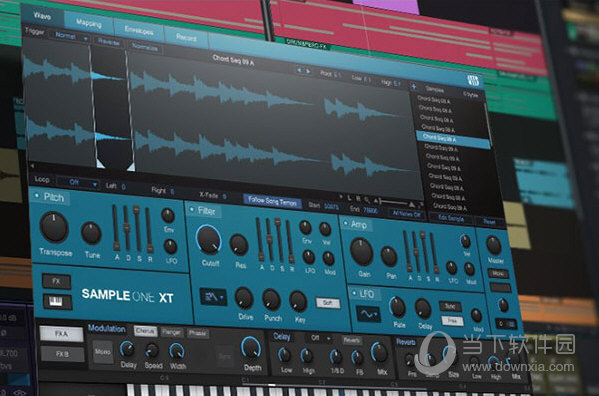
Task: Click the L channel icon under the waveform
Action: tap(350, 198)
